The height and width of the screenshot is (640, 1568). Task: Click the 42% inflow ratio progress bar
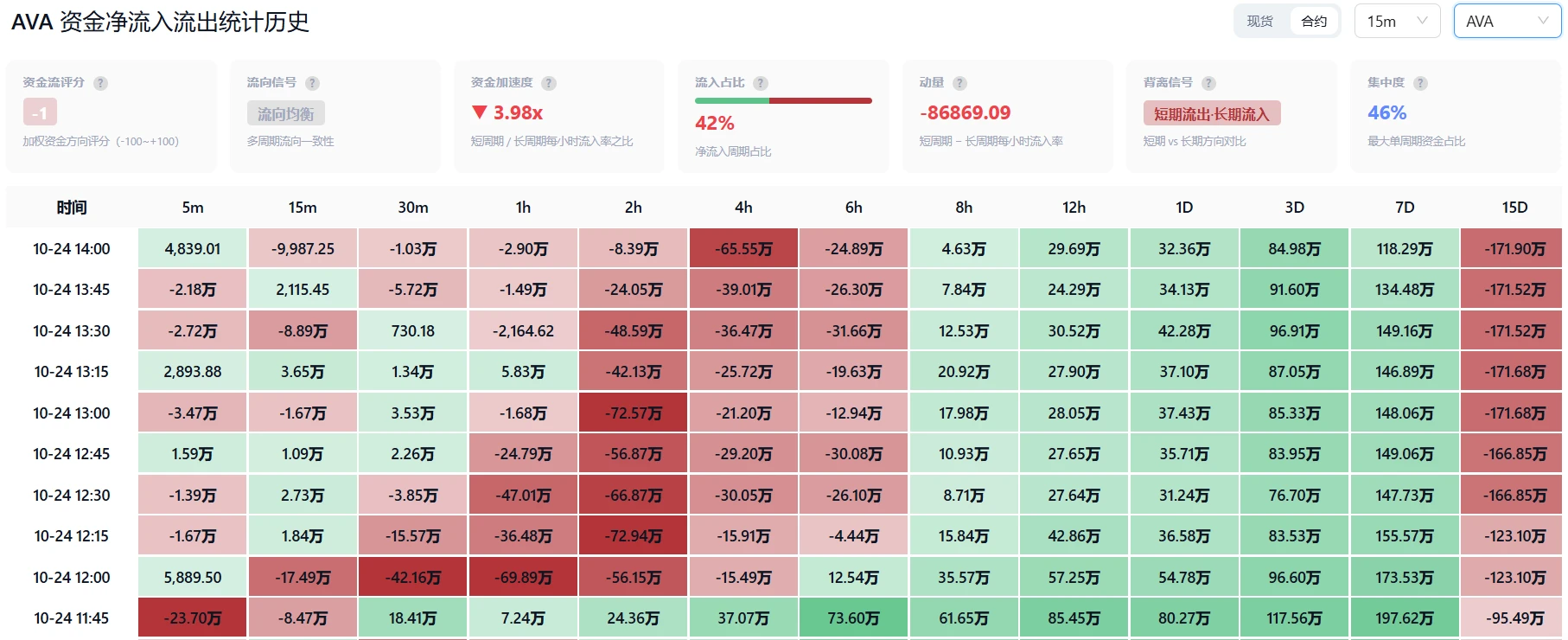(x=783, y=101)
